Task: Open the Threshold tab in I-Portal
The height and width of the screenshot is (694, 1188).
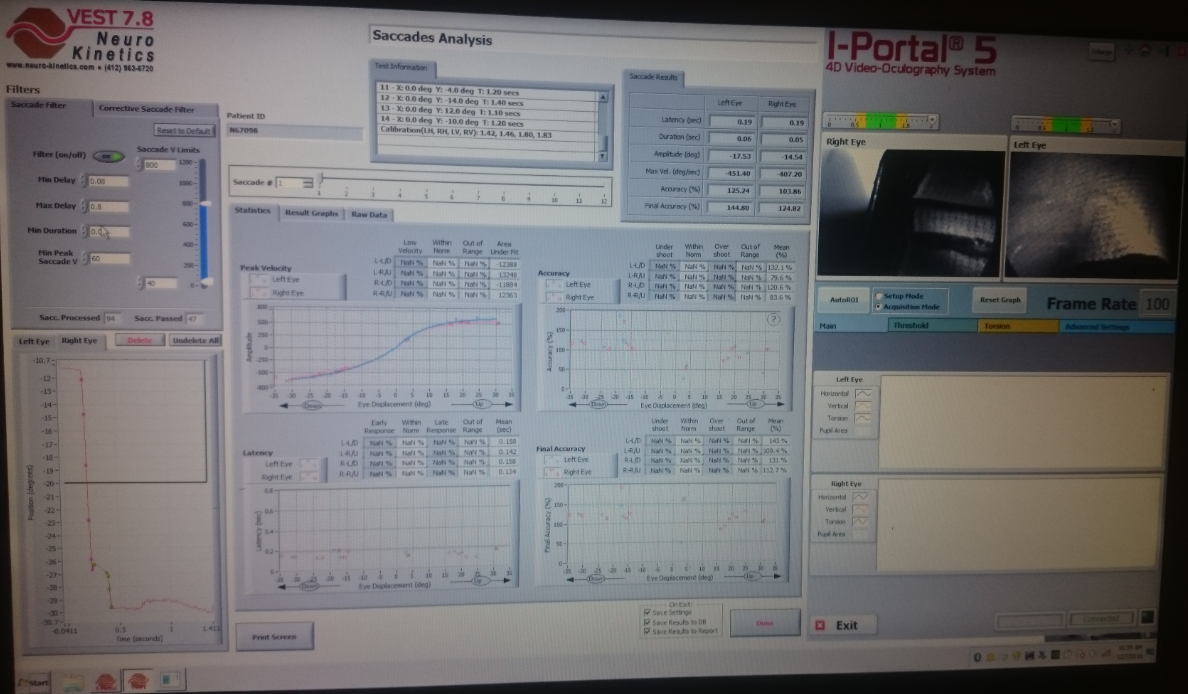Action: tap(932, 325)
